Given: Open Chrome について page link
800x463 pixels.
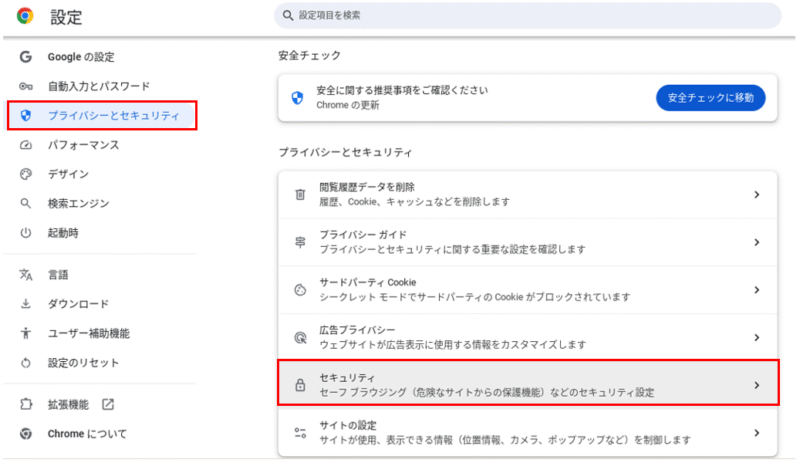Looking at the screenshot, I should pyautogui.click(x=87, y=434).
